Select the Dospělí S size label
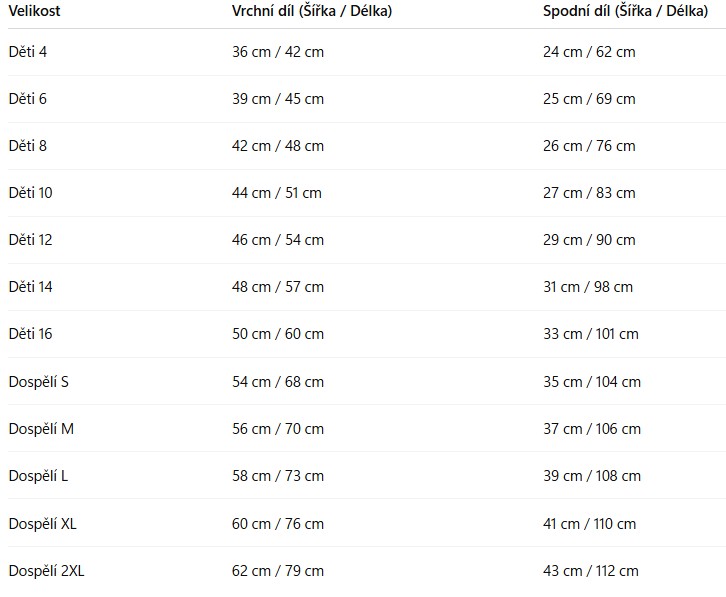This screenshot has width=726, height=597. 39,382
